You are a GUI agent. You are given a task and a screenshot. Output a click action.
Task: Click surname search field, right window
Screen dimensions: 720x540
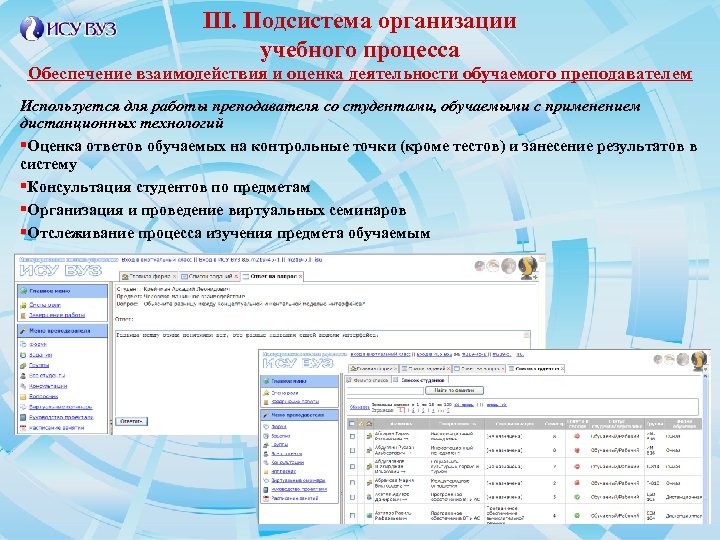385,390
